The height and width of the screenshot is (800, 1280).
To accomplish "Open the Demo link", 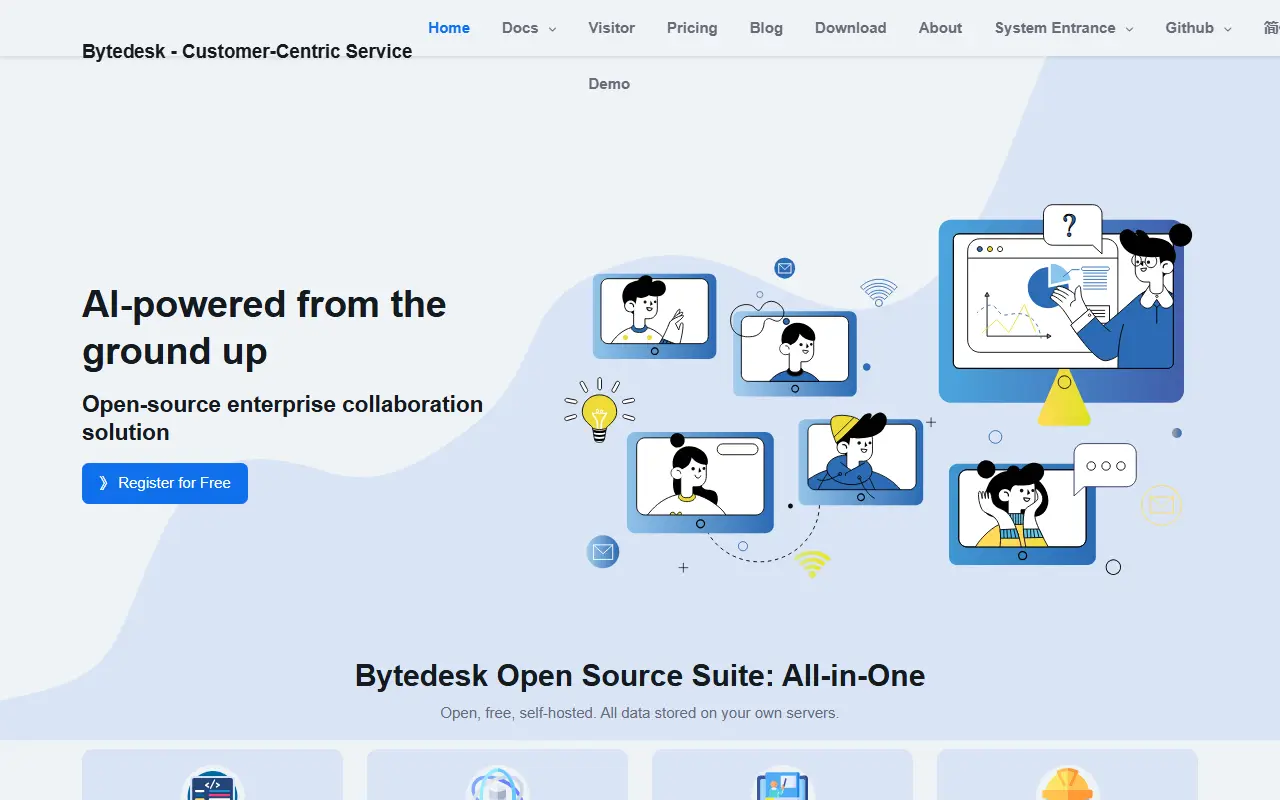I will 609,84.
